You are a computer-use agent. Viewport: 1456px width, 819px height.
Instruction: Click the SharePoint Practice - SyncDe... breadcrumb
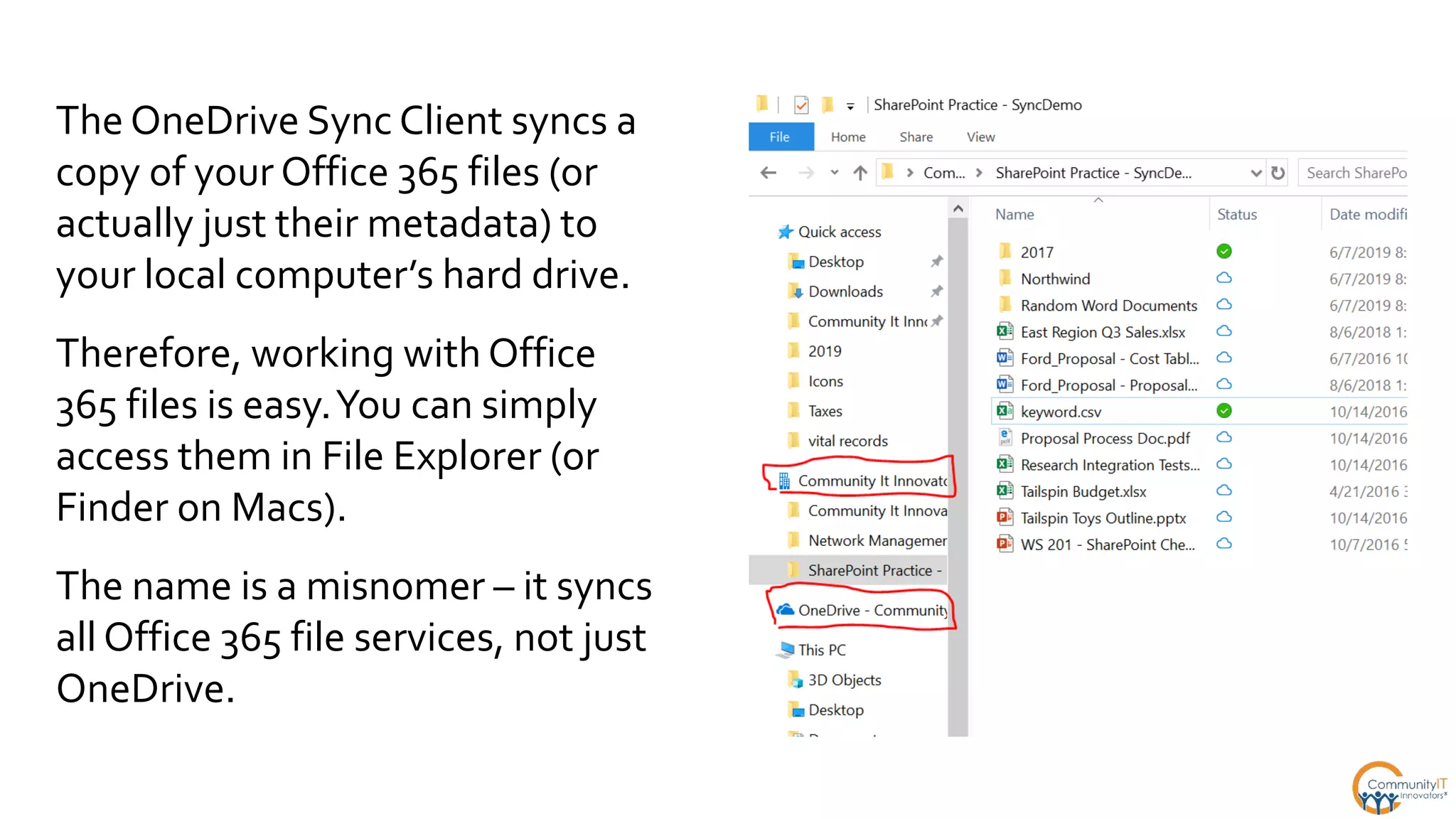pos(1093,173)
